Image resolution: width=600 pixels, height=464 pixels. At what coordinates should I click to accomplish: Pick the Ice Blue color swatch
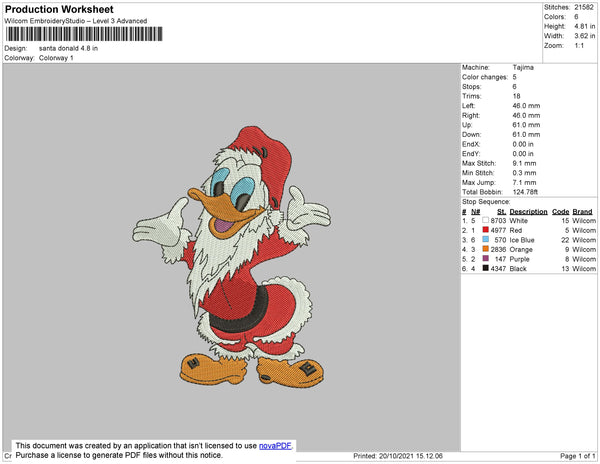coord(486,240)
